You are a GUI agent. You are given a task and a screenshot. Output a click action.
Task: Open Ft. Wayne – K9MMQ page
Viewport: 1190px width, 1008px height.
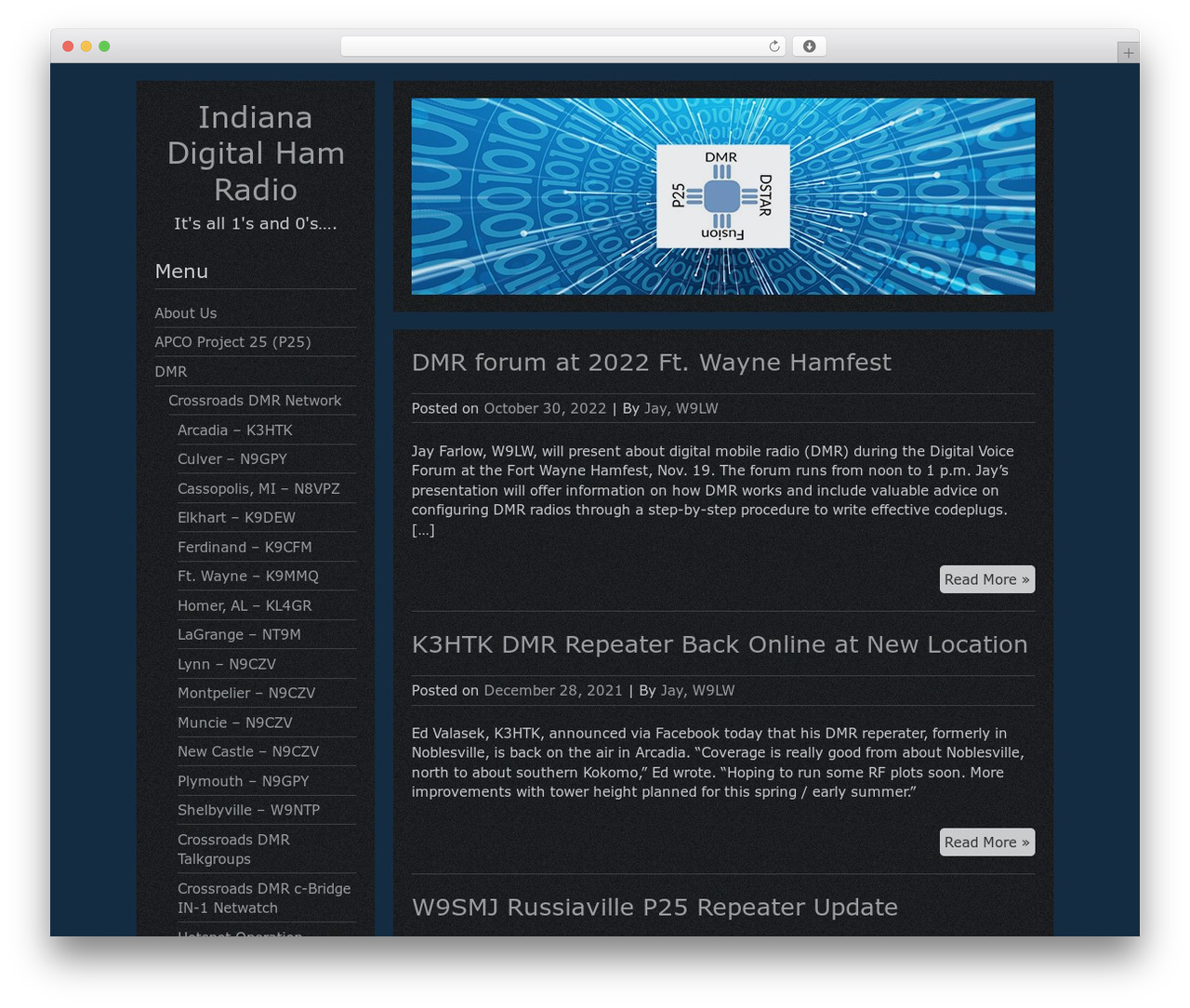(248, 577)
